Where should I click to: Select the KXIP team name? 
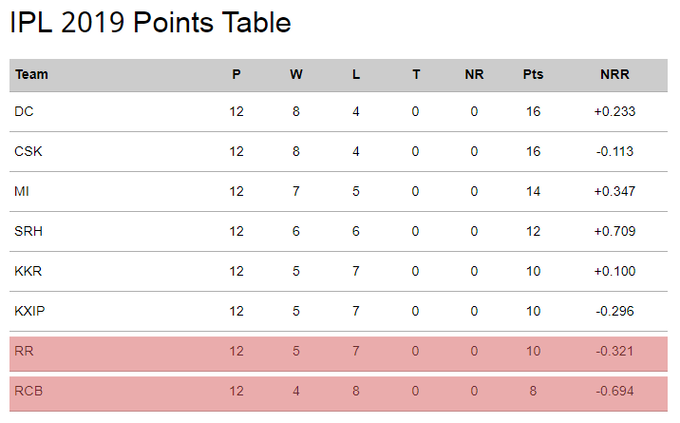[x=29, y=311]
